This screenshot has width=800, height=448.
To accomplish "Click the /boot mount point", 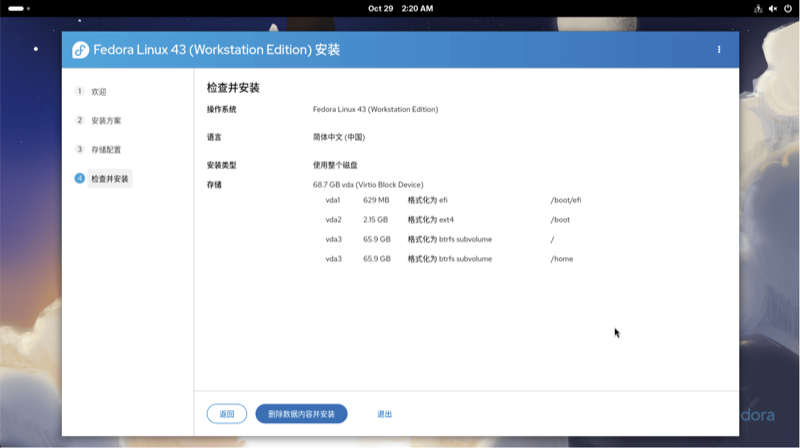I will [x=560, y=220].
